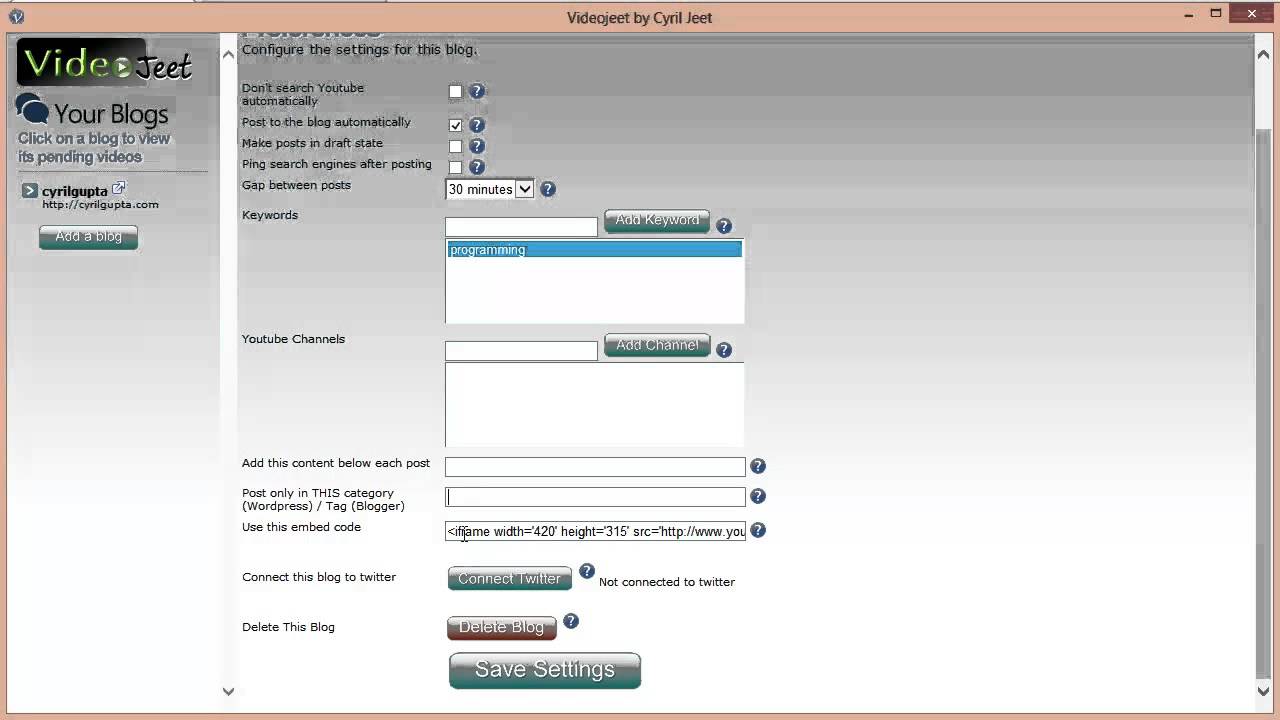Open help for Post to blog automatically
This screenshot has width=1280, height=720.
coord(477,125)
